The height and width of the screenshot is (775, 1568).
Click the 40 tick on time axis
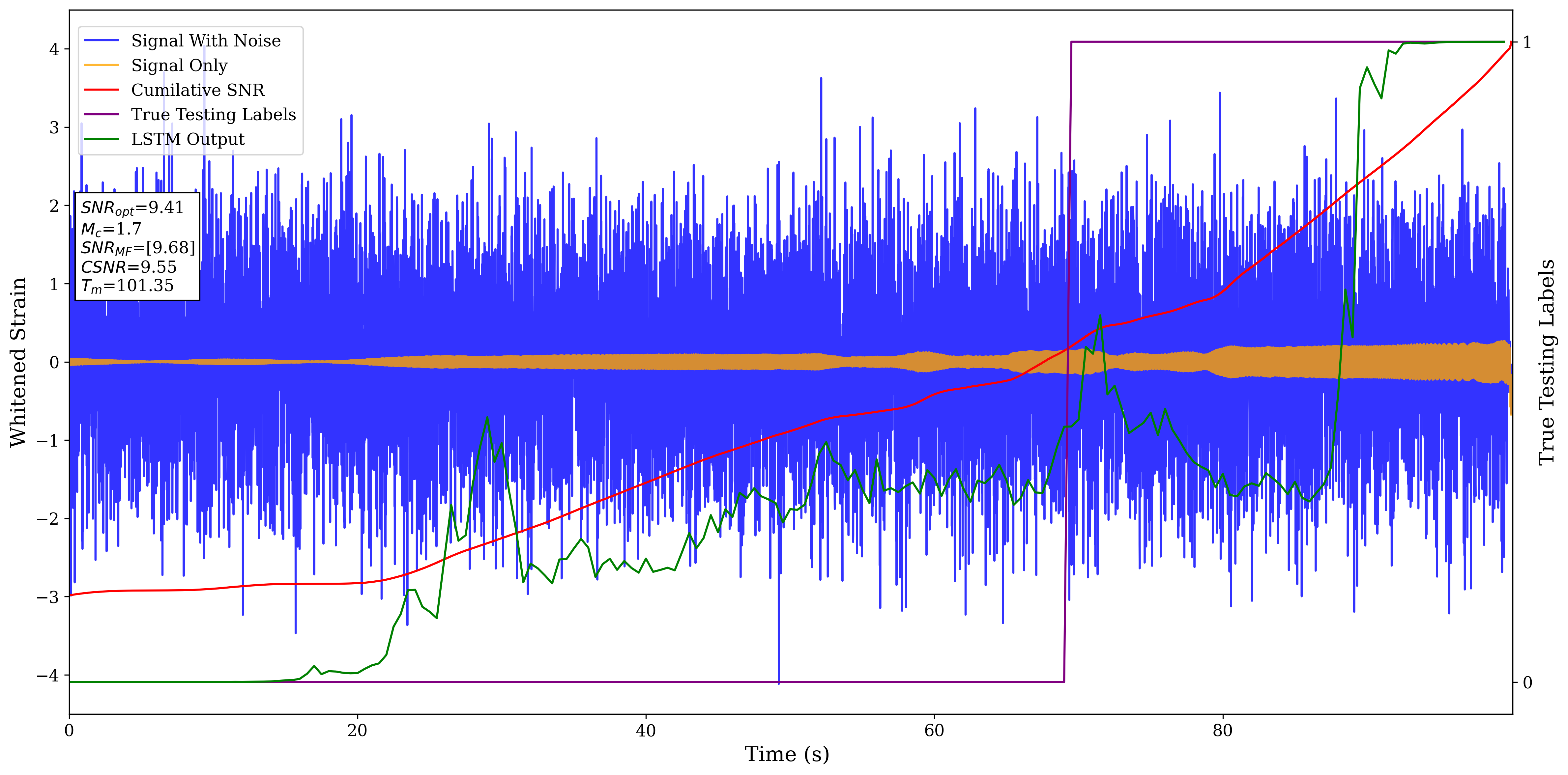[645, 731]
